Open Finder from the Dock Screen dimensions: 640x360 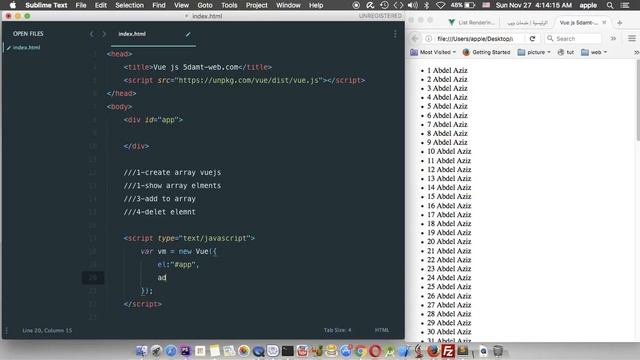(x=142, y=351)
